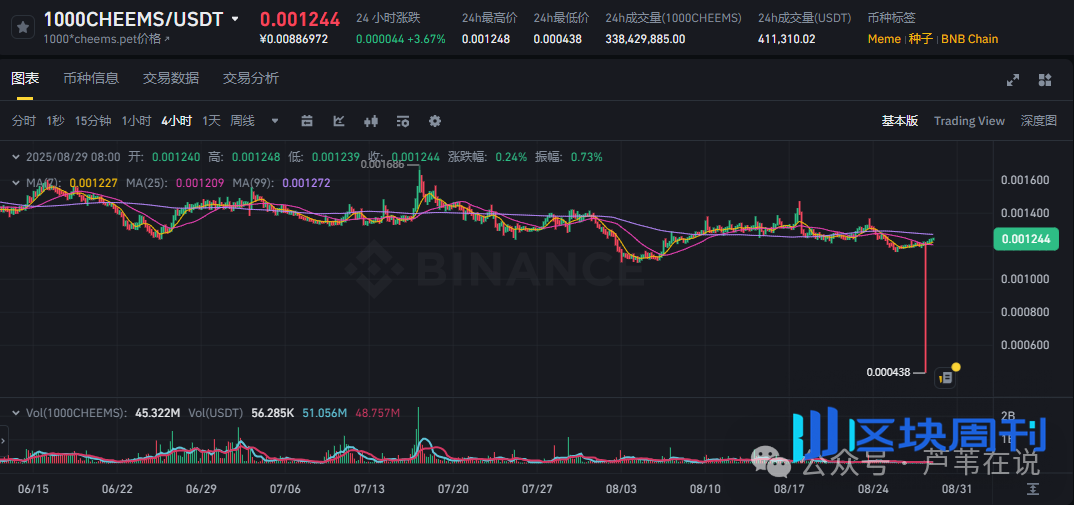Viewport: 1074px width, 505px height.
Task: Click the MA(7) value 0.001227
Action: (94, 183)
